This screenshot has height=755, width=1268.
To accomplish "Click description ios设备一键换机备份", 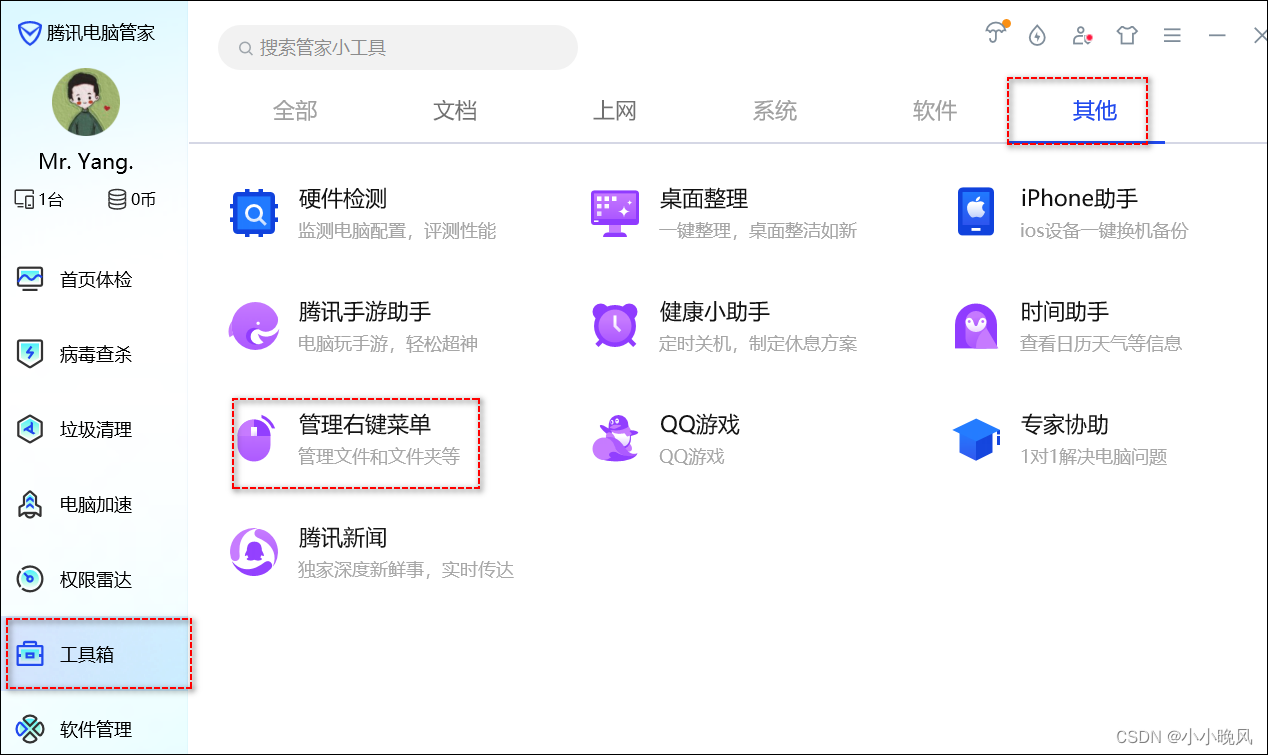I will point(1104,231).
